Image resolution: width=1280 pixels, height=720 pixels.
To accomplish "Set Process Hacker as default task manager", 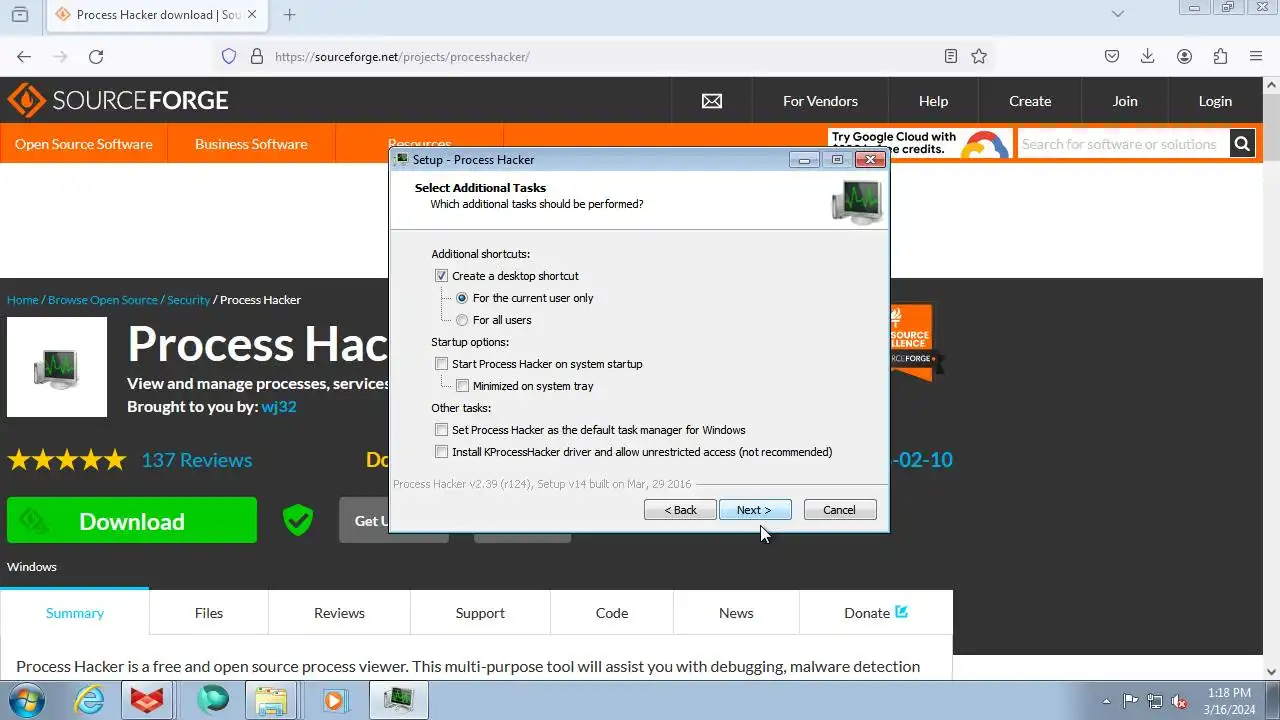I will coord(441,430).
